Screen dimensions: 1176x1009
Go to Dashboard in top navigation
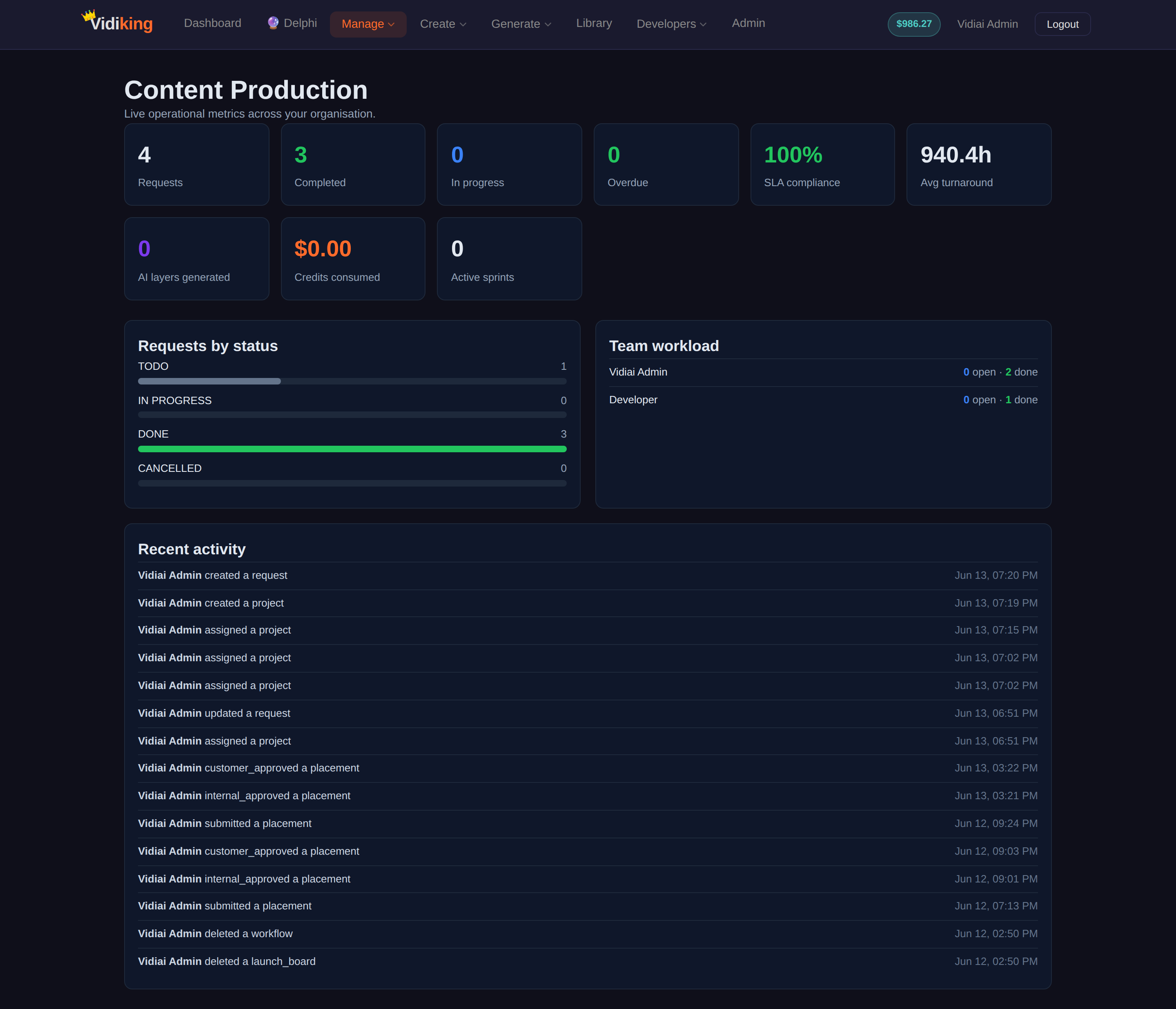pos(212,23)
